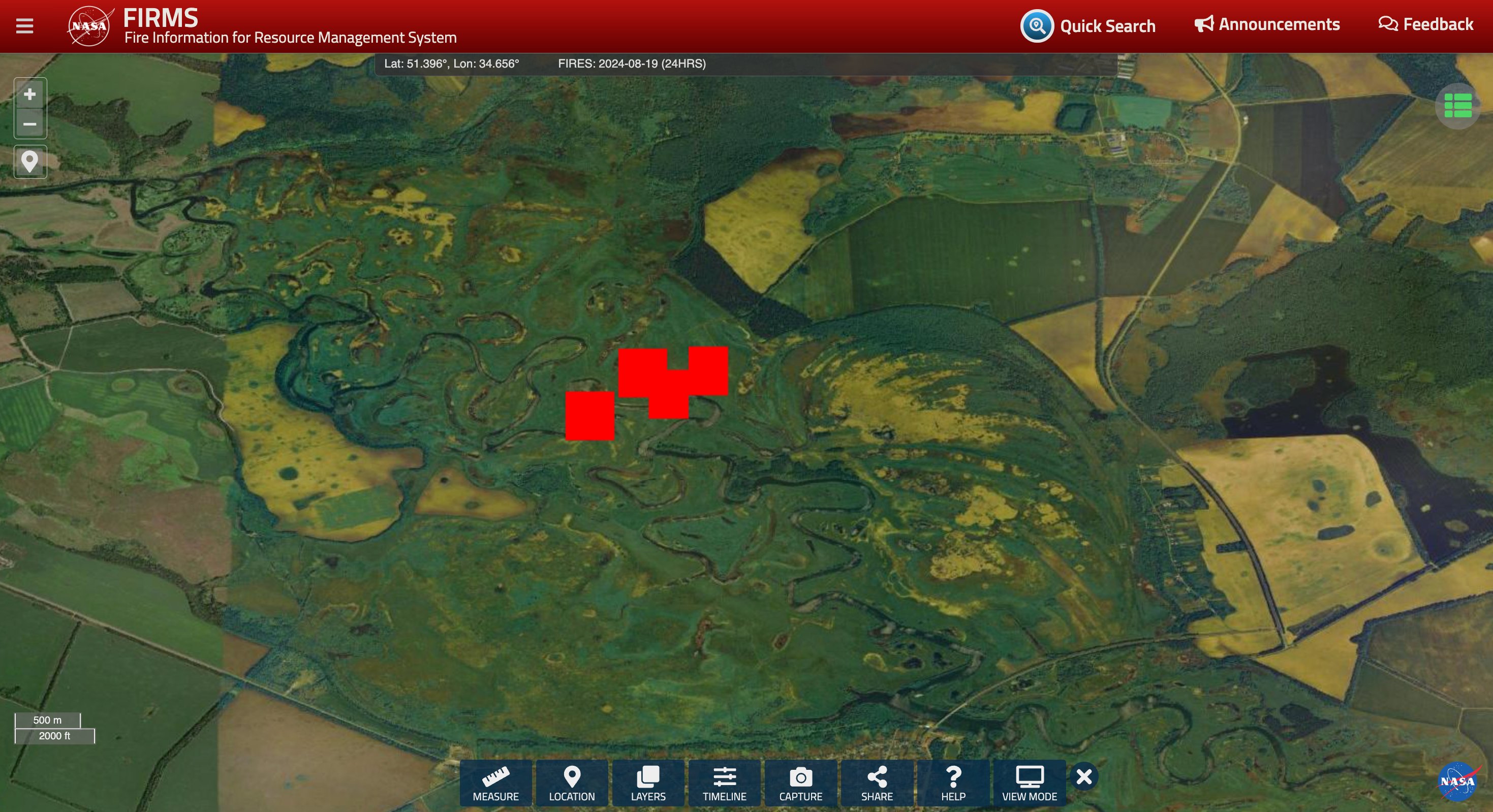Open the Location tool
This screenshot has height=812, width=1493.
click(572, 783)
